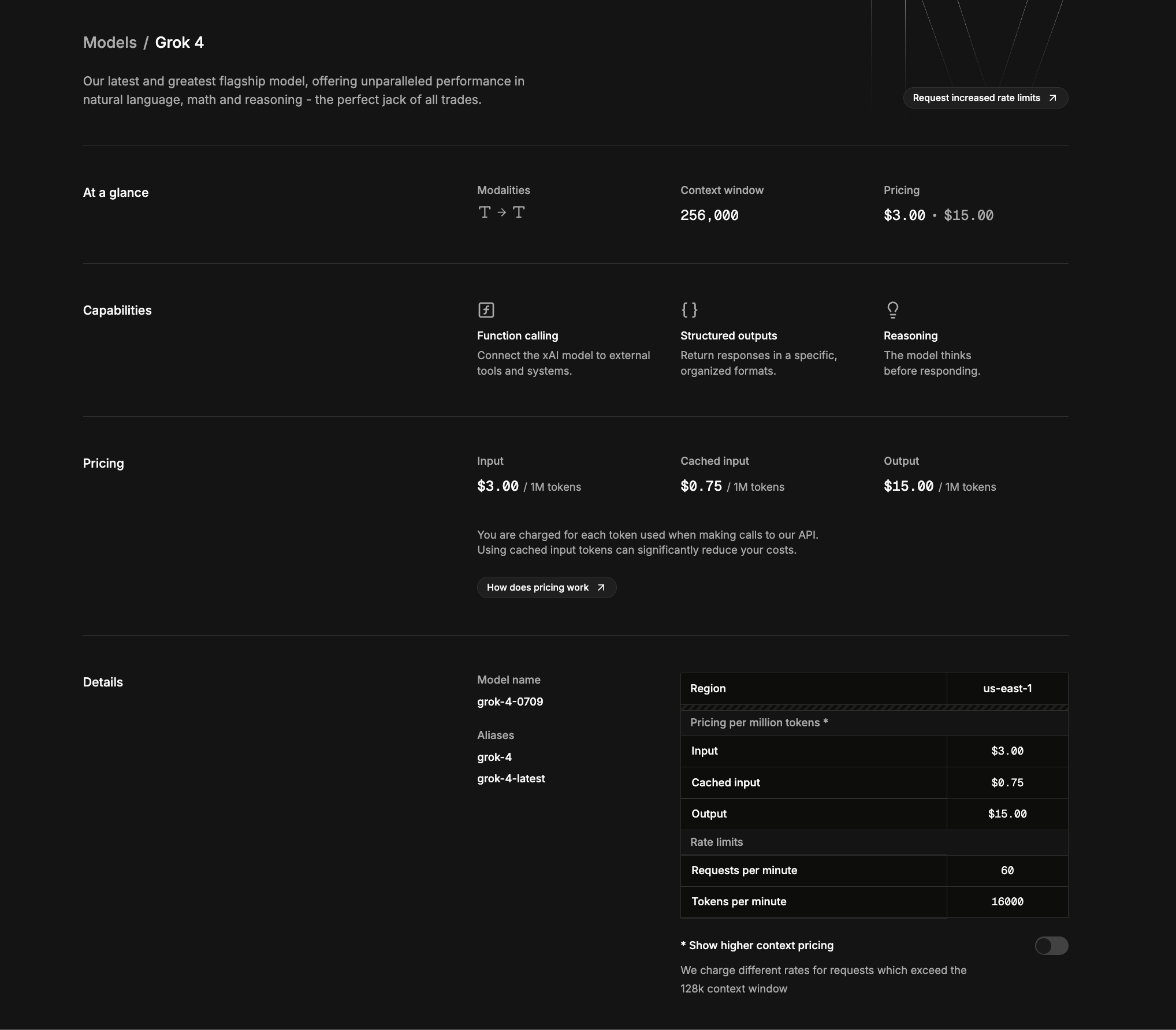Click table cell Output $15.00

click(x=1007, y=814)
